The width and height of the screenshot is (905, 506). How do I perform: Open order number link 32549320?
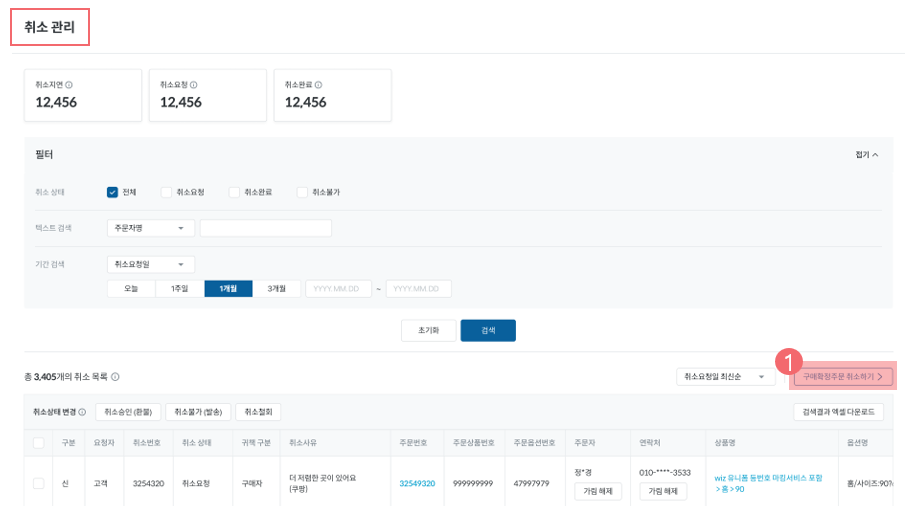pyautogui.click(x=417, y=483)
